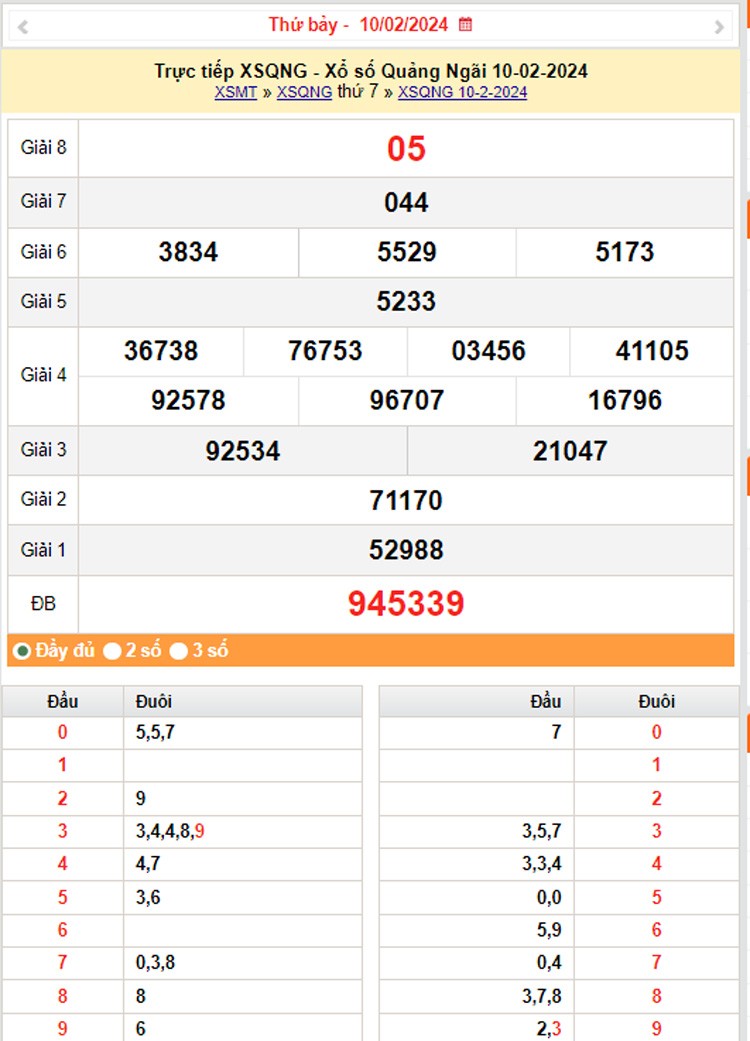Click the next day right arrow

(x=719, y=27)
